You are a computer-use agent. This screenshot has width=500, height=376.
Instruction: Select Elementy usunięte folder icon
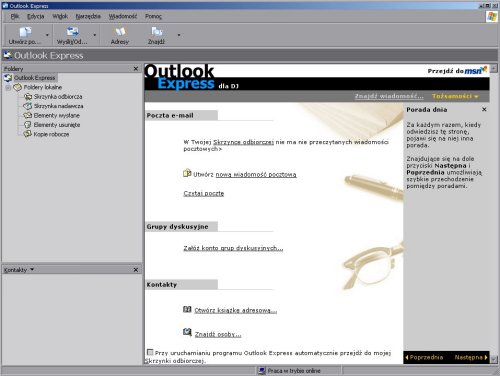click(x=28, y=125)
